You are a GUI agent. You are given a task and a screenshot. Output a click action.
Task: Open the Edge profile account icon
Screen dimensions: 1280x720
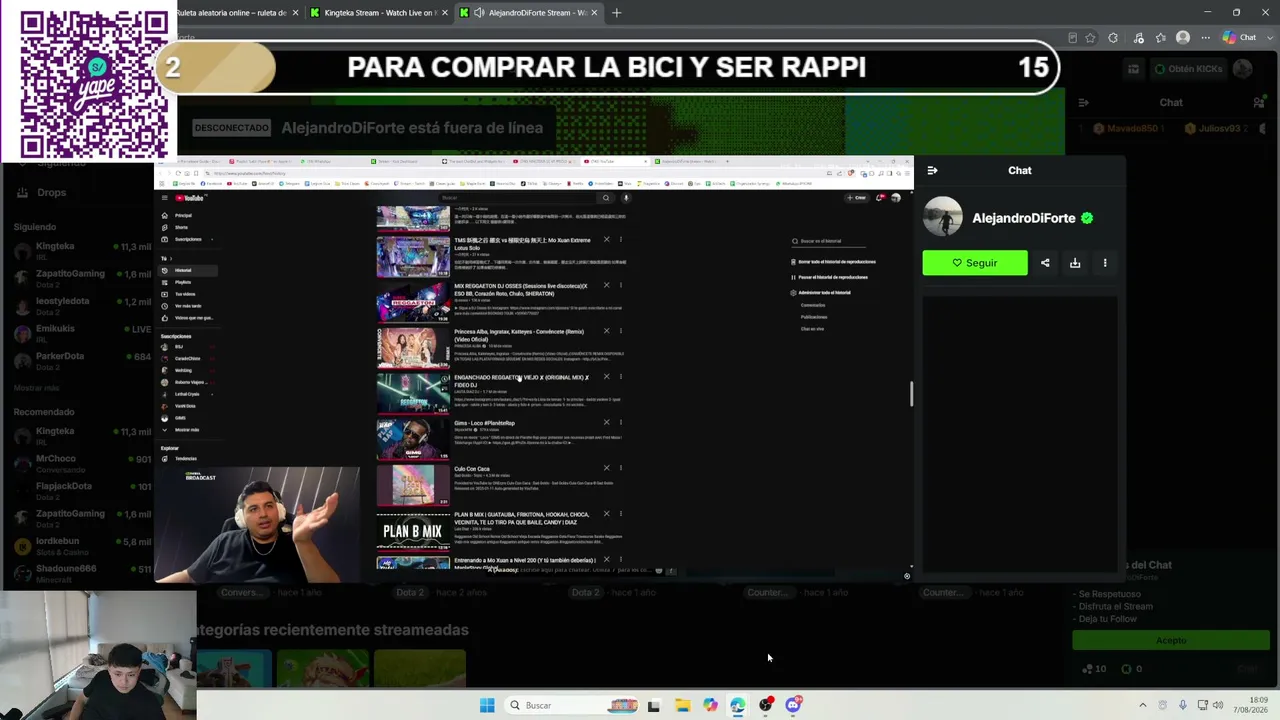point(1184,38)
